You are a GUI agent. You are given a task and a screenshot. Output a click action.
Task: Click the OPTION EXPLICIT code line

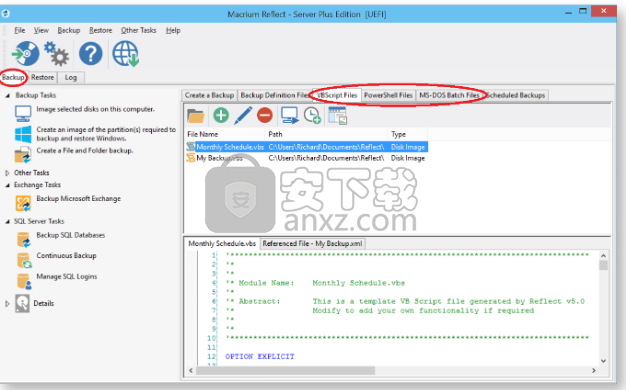click(x=260, y=356)
